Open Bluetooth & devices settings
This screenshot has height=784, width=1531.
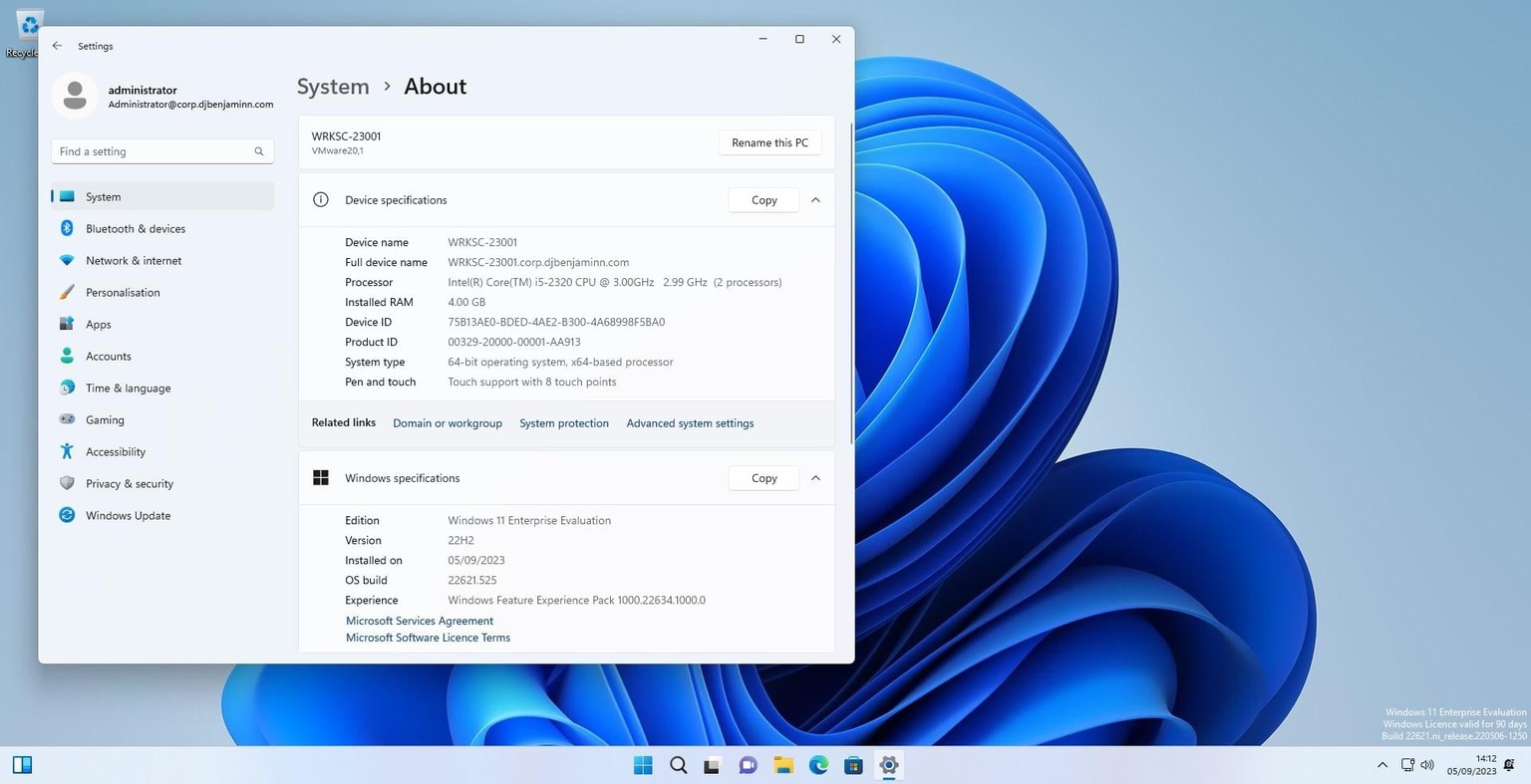[162, 228]
